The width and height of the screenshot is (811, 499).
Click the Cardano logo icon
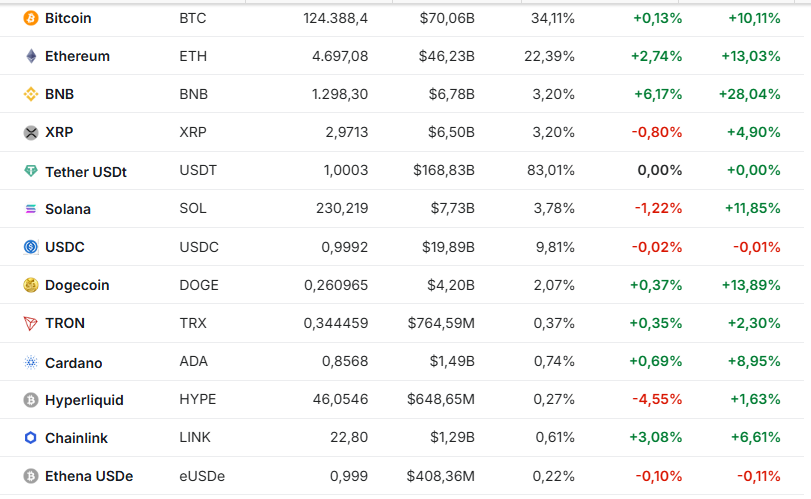pyautogui.click(x=30, y=362)
